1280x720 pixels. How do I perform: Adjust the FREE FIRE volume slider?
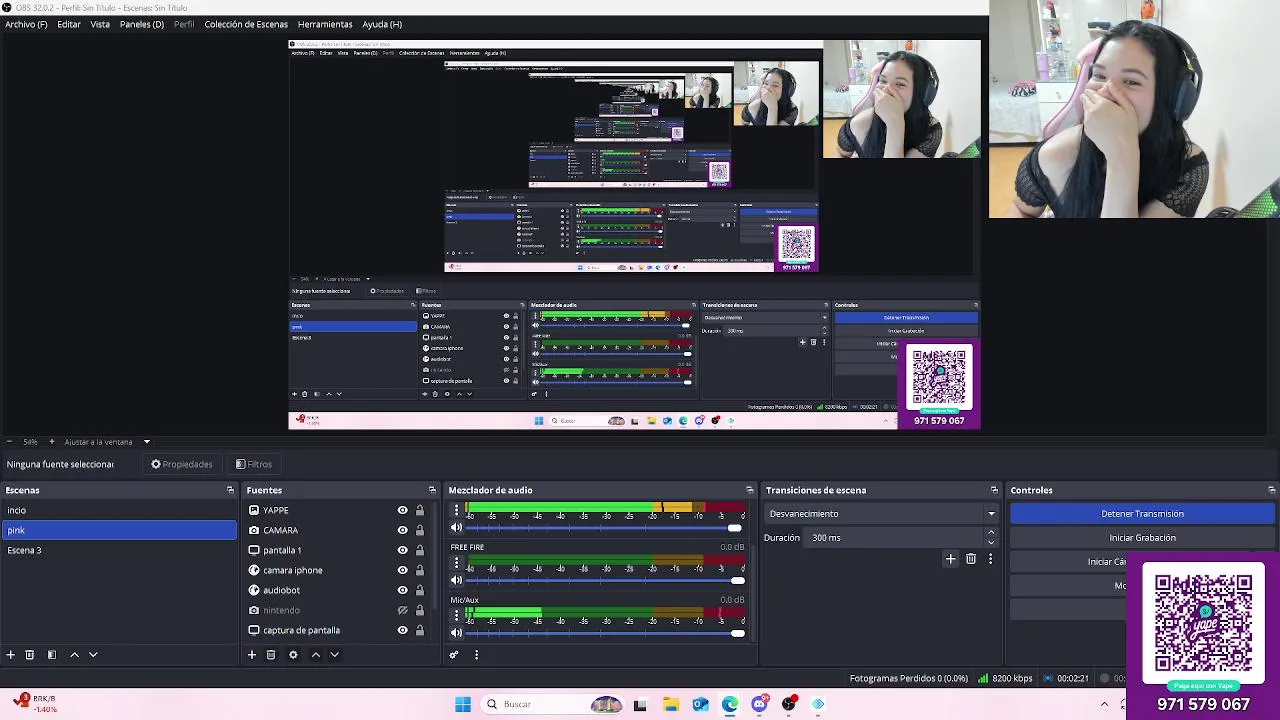tap(605, 580)
